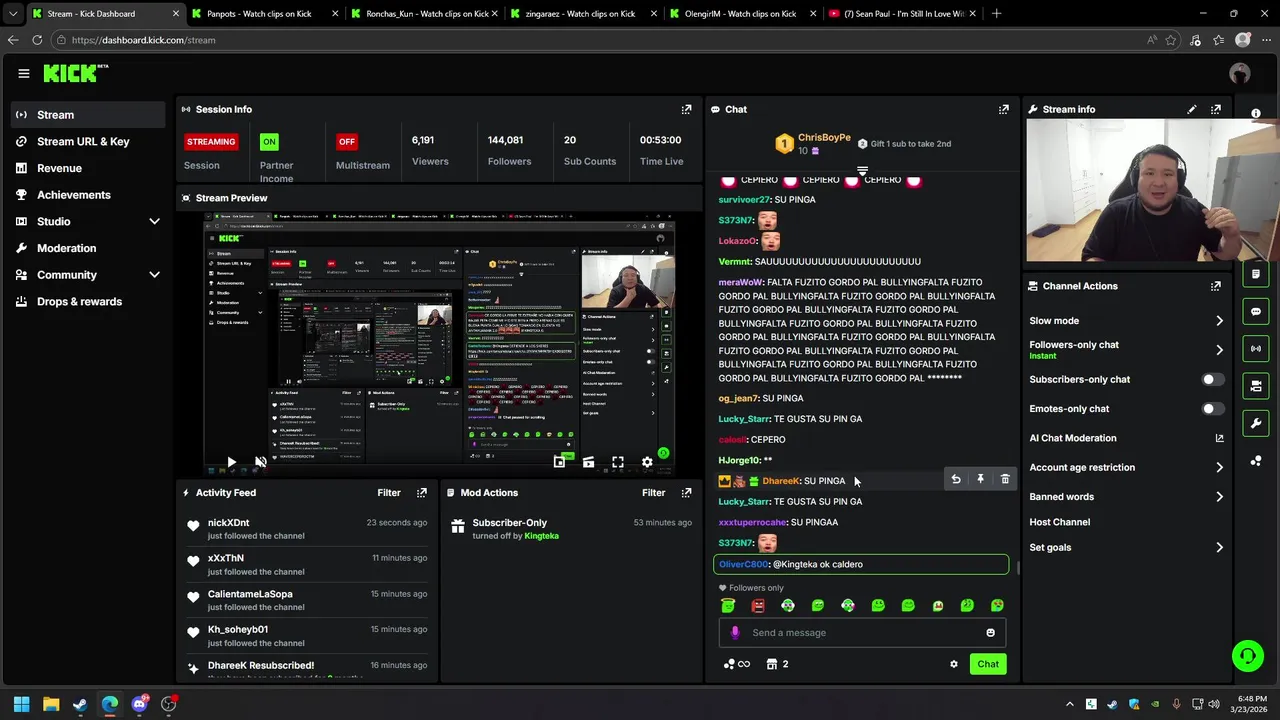Open Steam from the taskbar
Viewport: 1280px width, 720px height.
80,704
